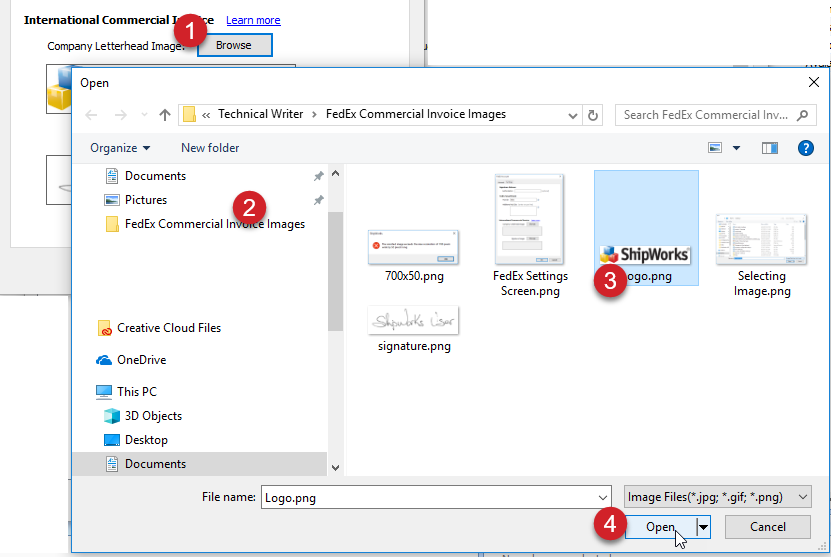The image size is (831, 557).
Task: Go up one folder level
Action: point(165,114)
